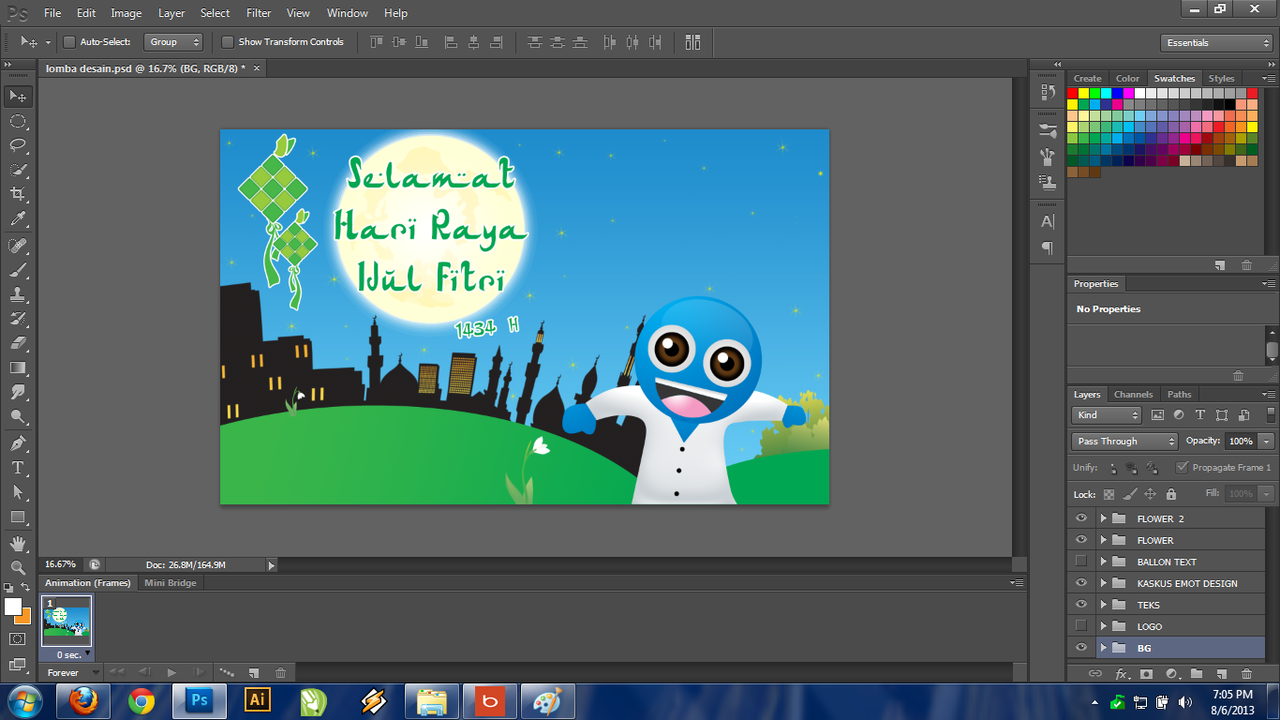Screen dimensions: 1280x720
Task: Switch to the Paths tab
Action: 1180,394
